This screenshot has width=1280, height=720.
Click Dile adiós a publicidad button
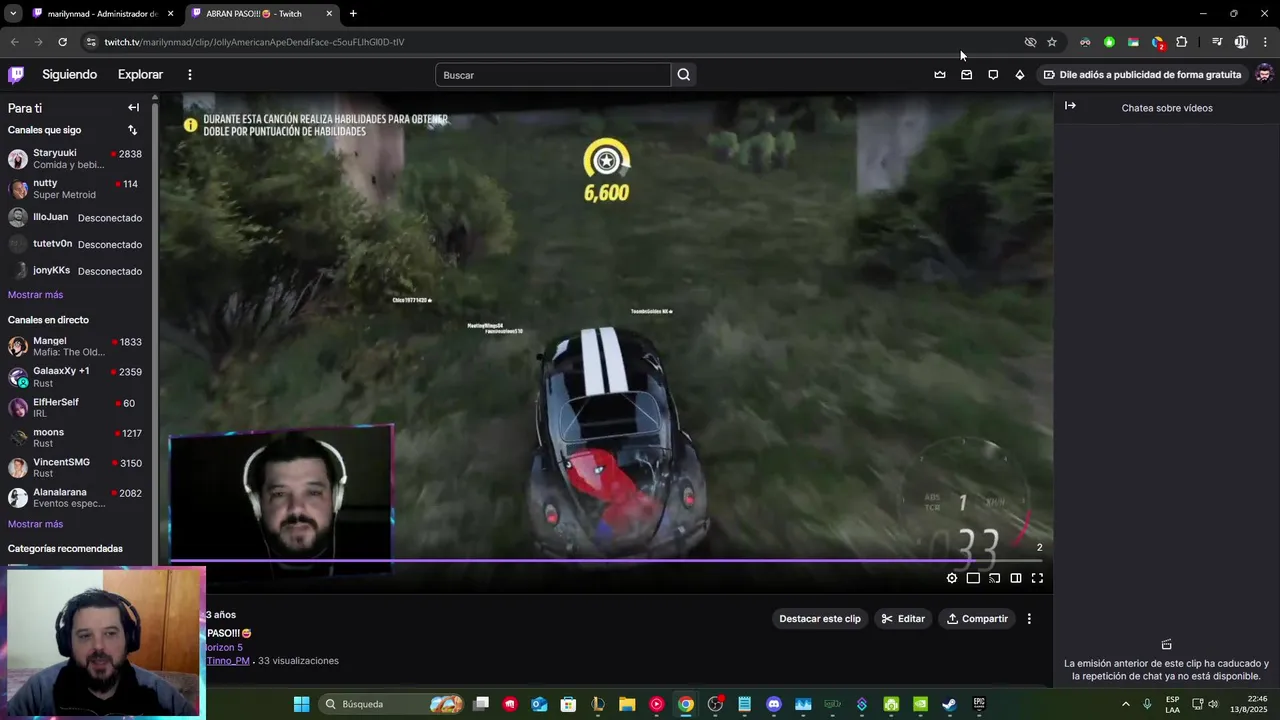coord(1142,74)
